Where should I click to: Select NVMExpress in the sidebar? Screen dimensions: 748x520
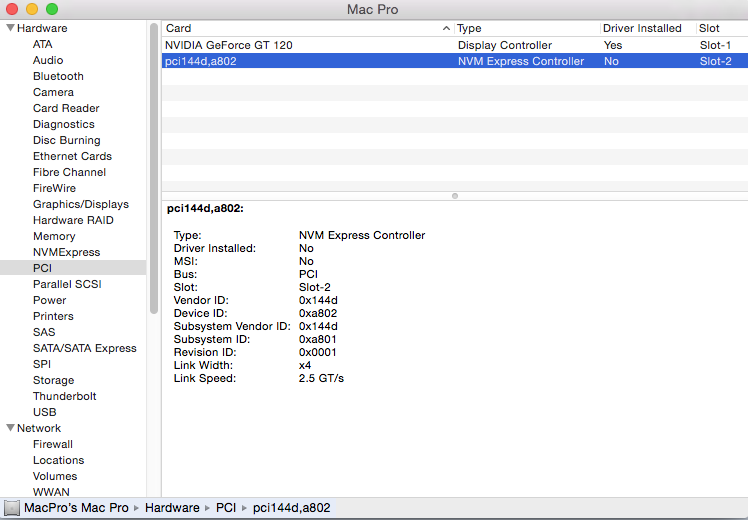66,252
